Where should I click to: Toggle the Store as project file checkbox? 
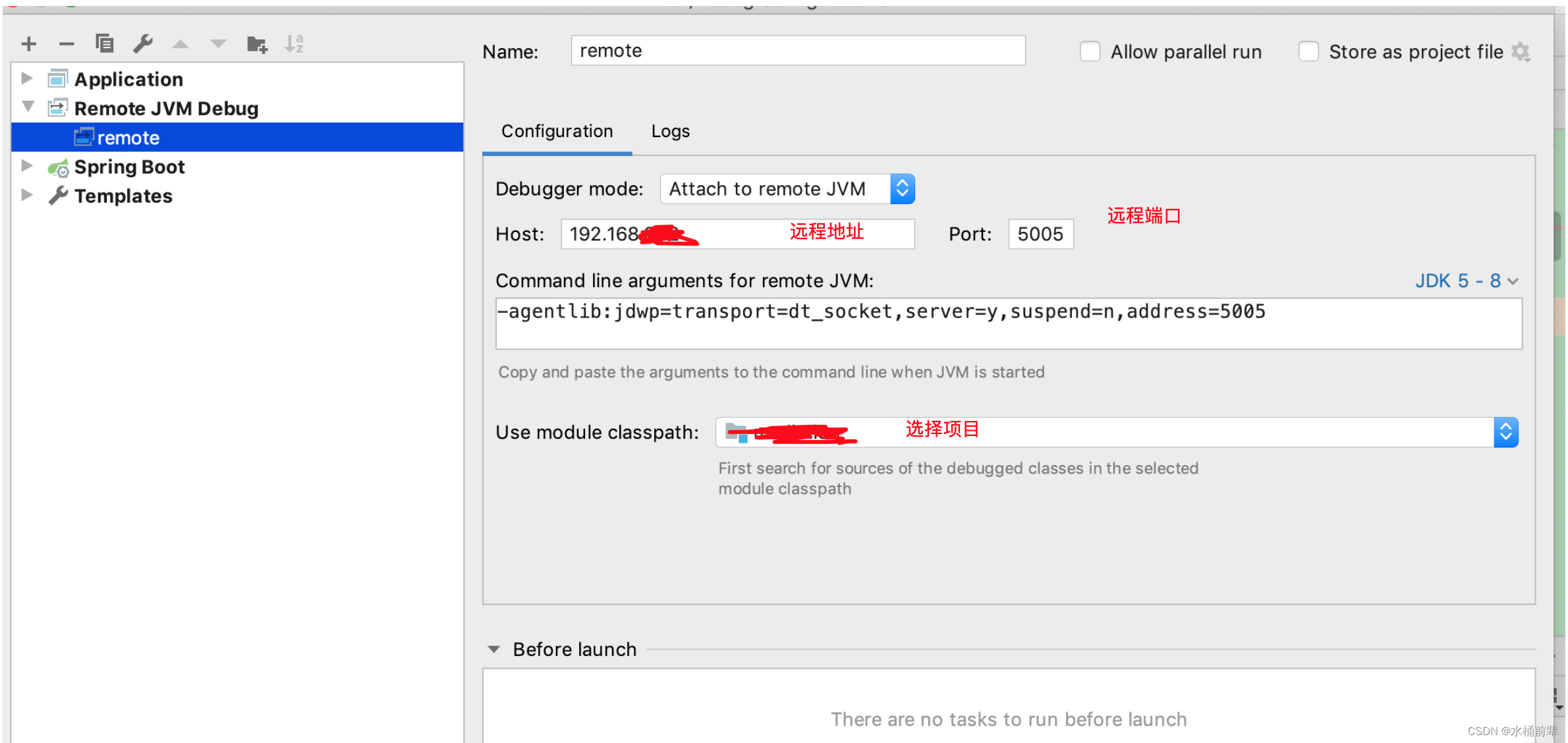(x=1308, y=51)
